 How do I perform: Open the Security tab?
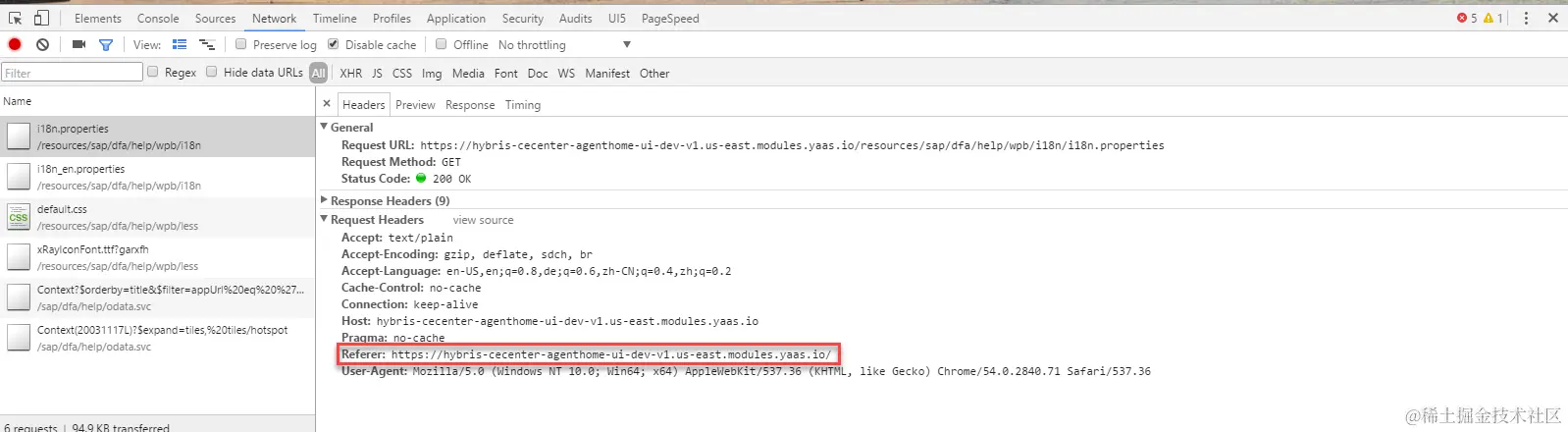(523, 19)
